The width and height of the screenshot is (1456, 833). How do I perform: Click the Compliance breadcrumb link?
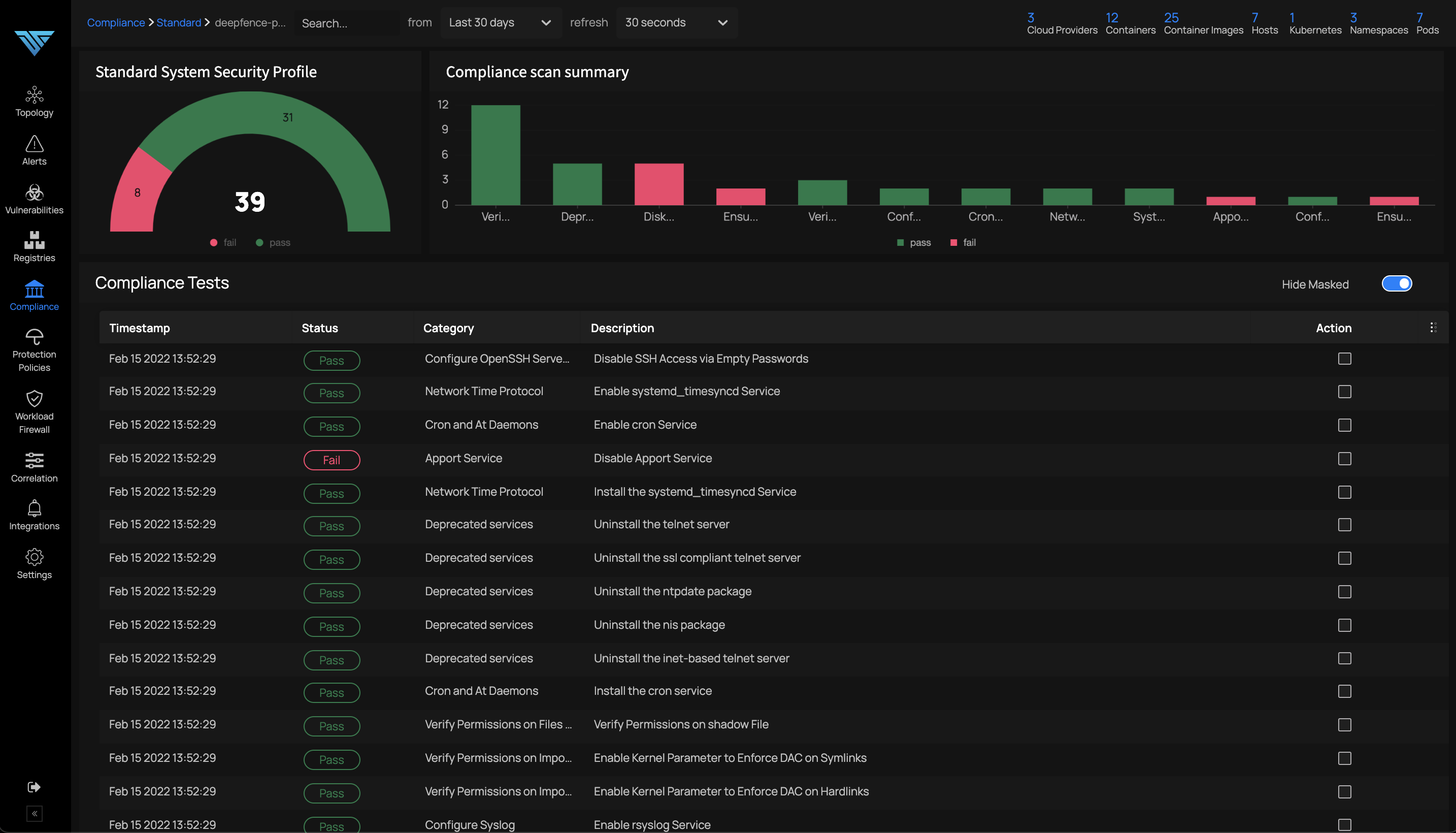tap(115, 23)
